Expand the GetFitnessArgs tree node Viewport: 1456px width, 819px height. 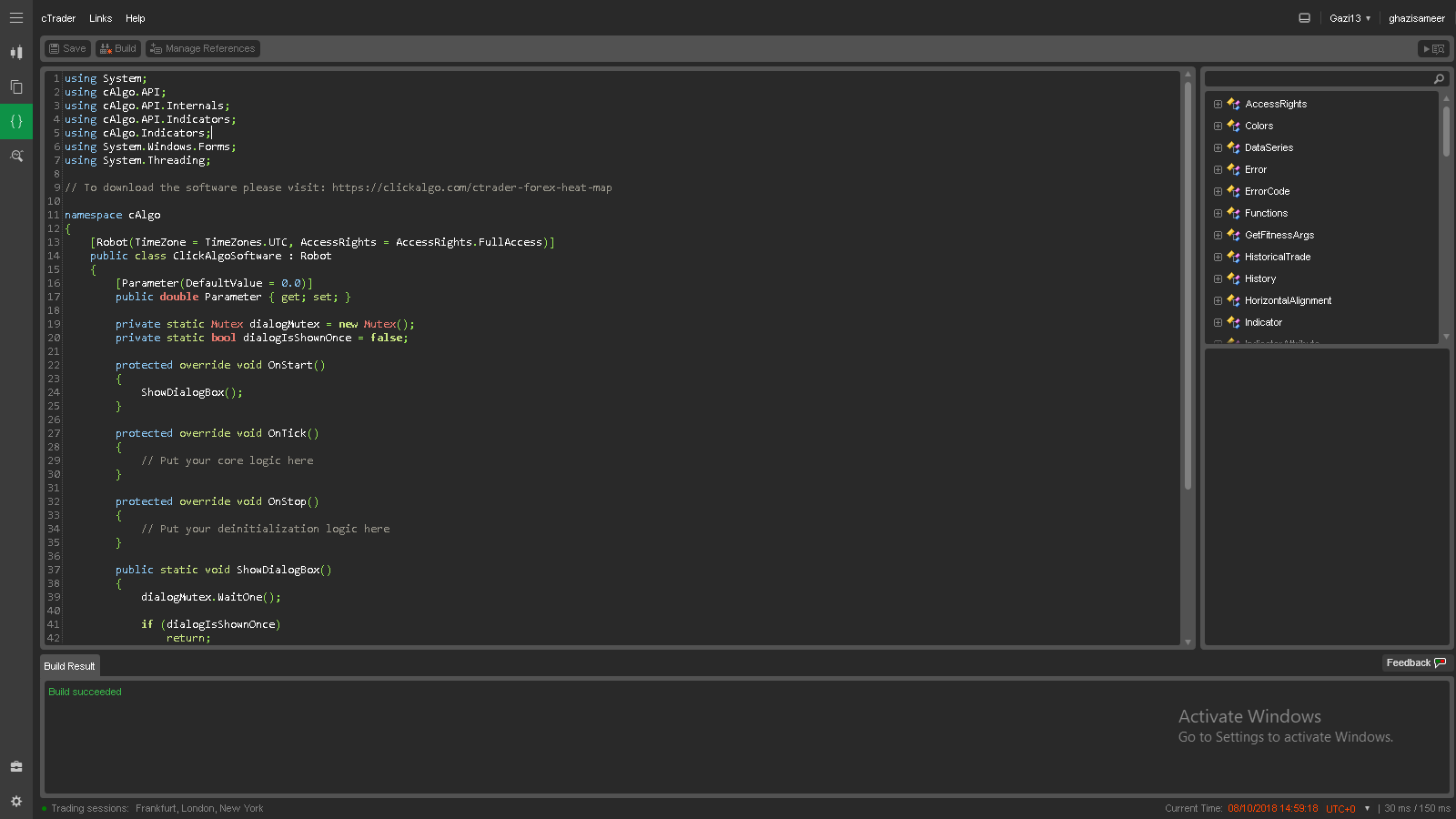click(x=1218, y=235)
